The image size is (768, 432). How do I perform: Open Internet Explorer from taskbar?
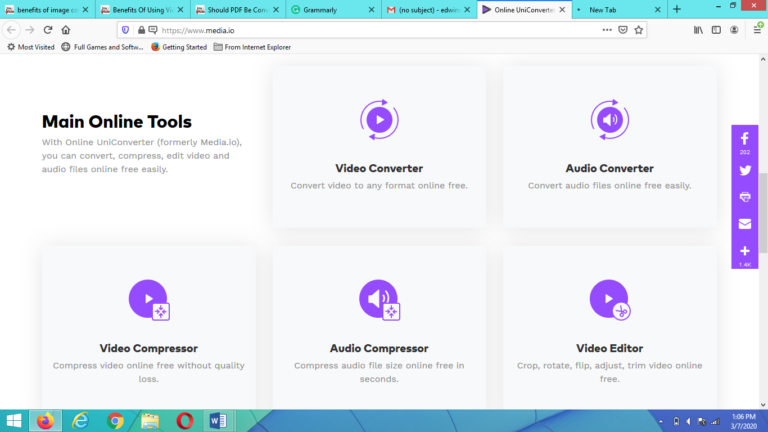80,421
